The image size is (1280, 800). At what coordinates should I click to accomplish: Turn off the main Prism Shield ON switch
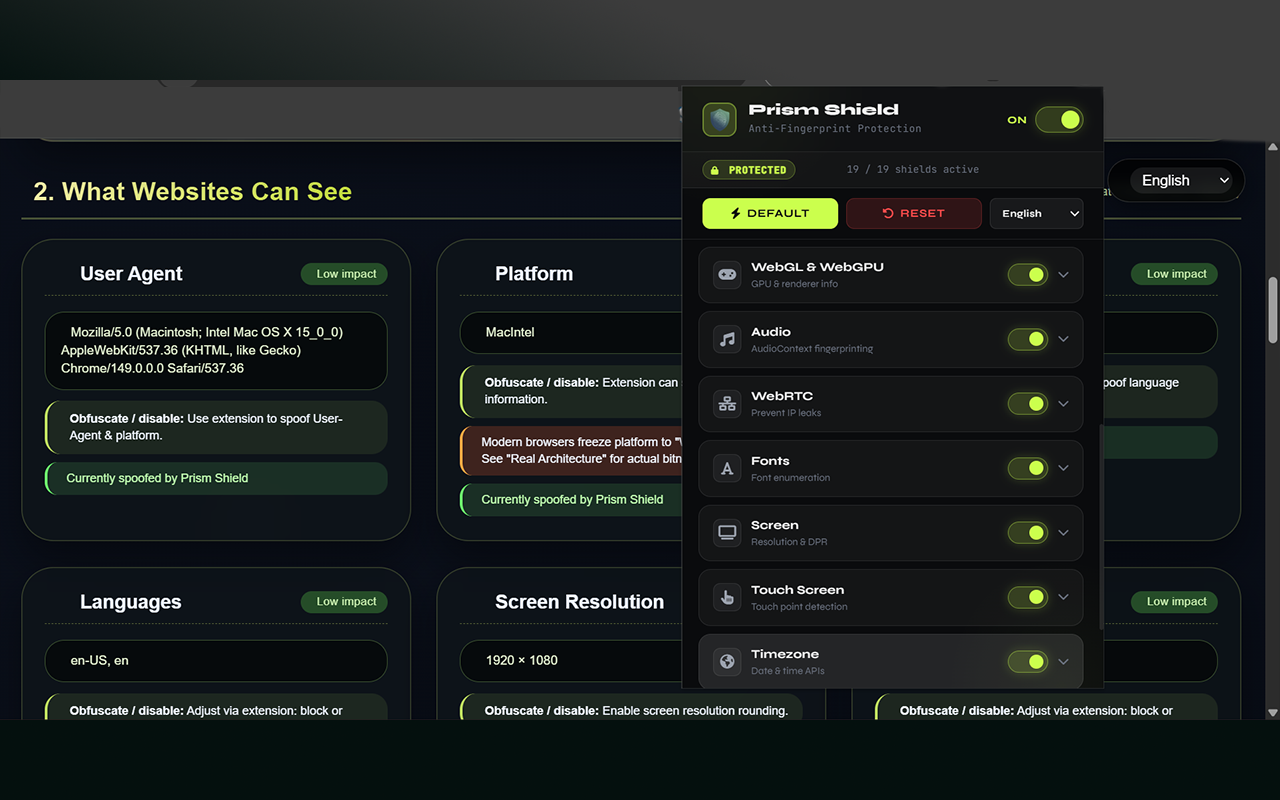[x=1059, y=120]
